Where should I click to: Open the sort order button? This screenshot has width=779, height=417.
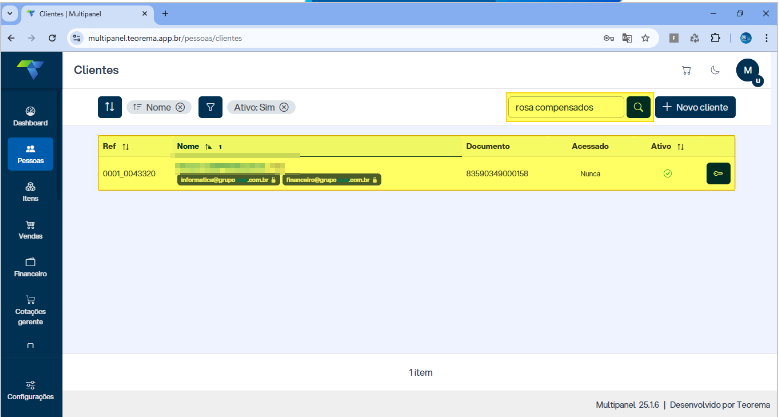(x=110, y=107)
